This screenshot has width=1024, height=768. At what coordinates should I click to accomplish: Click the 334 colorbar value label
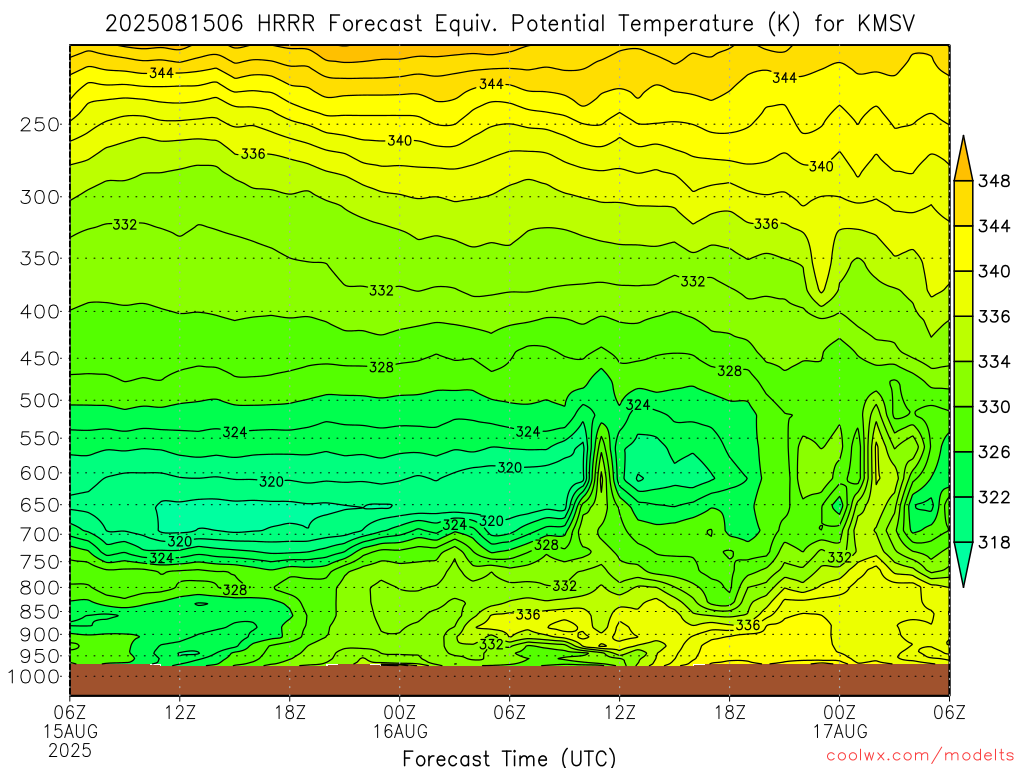994,362
